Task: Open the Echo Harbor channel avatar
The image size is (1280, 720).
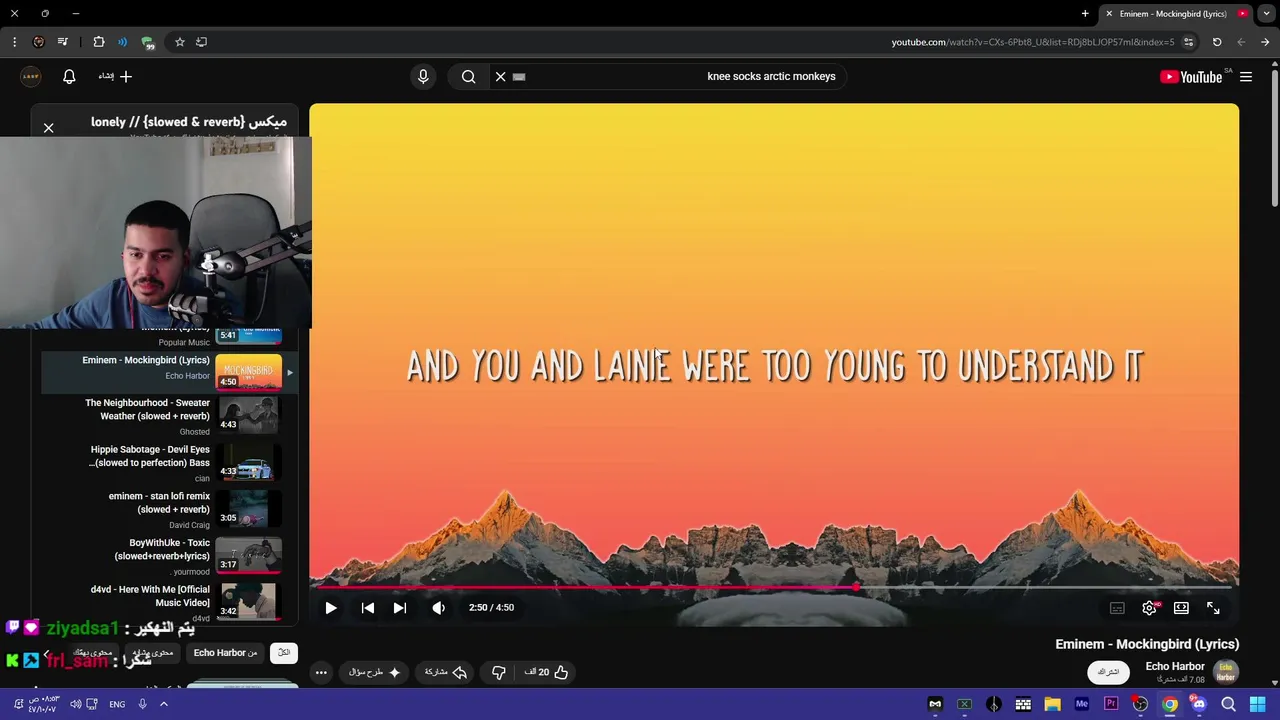Action: pos(1225,672)
